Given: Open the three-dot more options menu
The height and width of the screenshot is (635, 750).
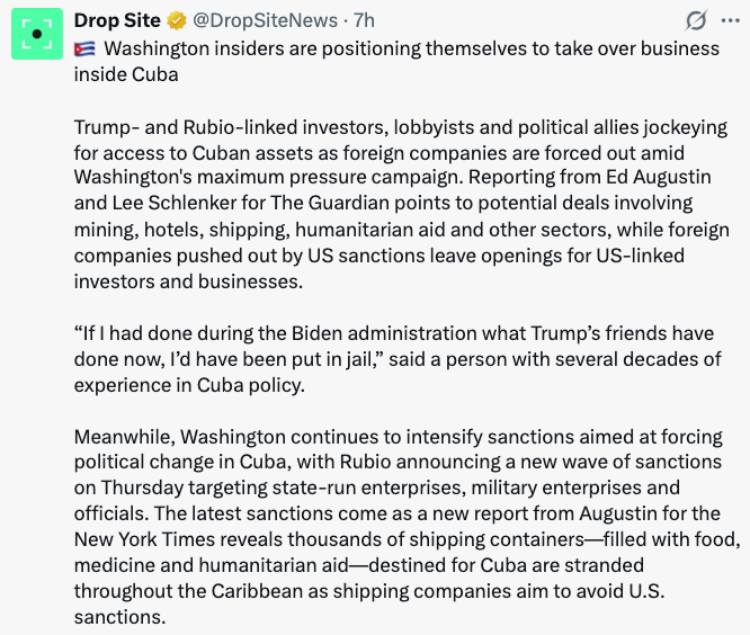Looking at the screenshot, I should (730, 21).
